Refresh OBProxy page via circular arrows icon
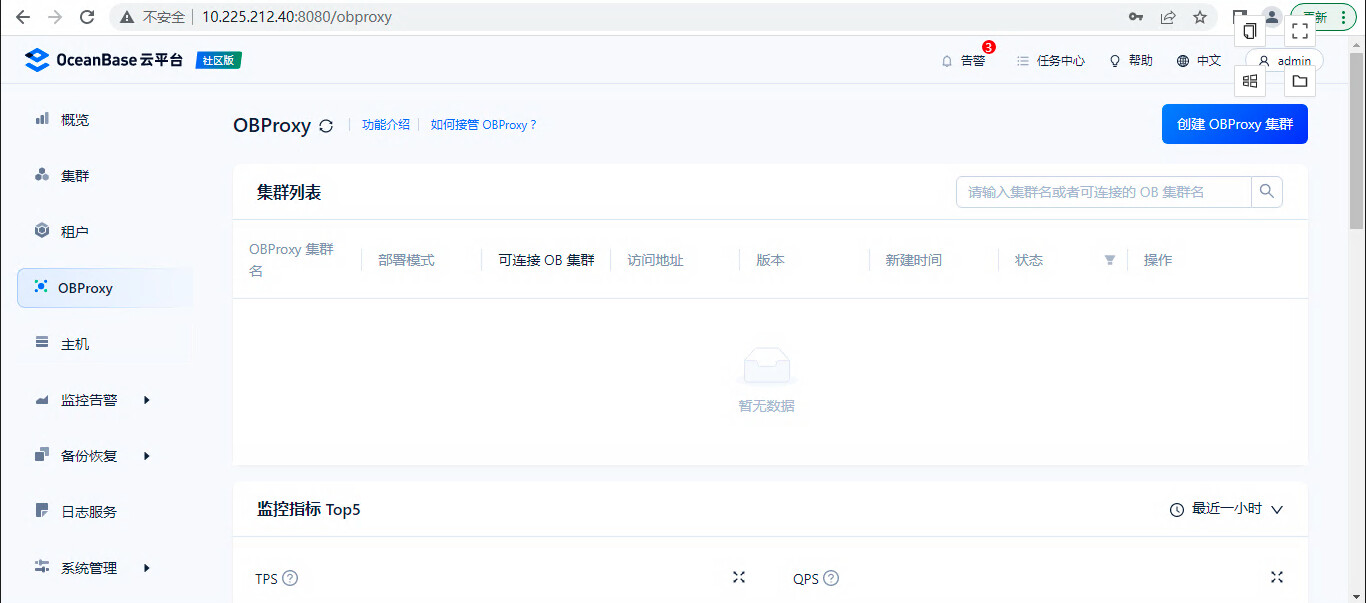The image size is (1366, 603). click(326, 126)
